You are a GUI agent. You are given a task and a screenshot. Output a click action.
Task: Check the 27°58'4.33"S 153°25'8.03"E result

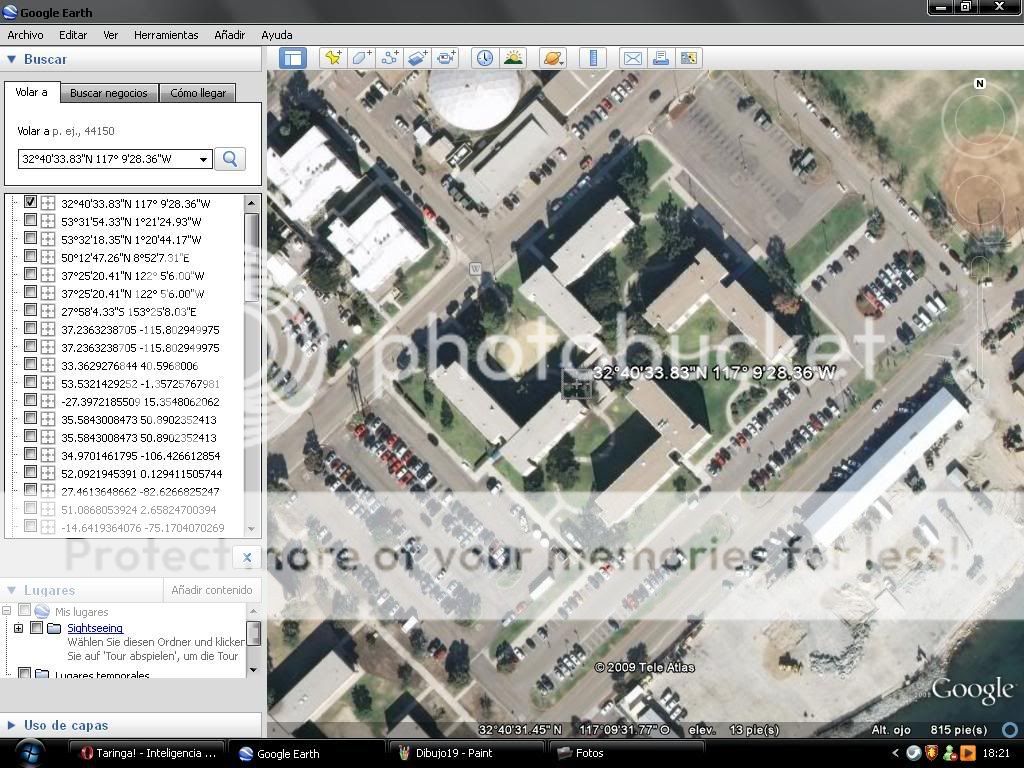(30, 310)
